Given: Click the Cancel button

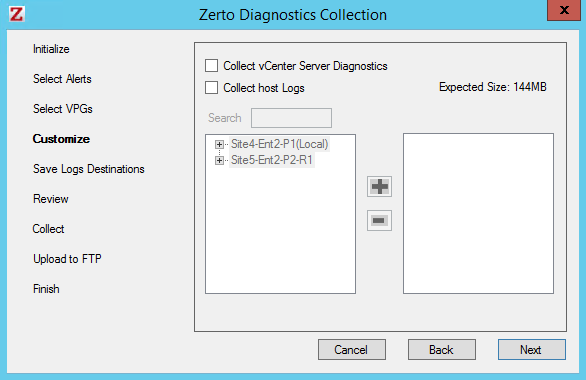Looking at the screenshot, I should pyautogui.click(x=352, y=350).
